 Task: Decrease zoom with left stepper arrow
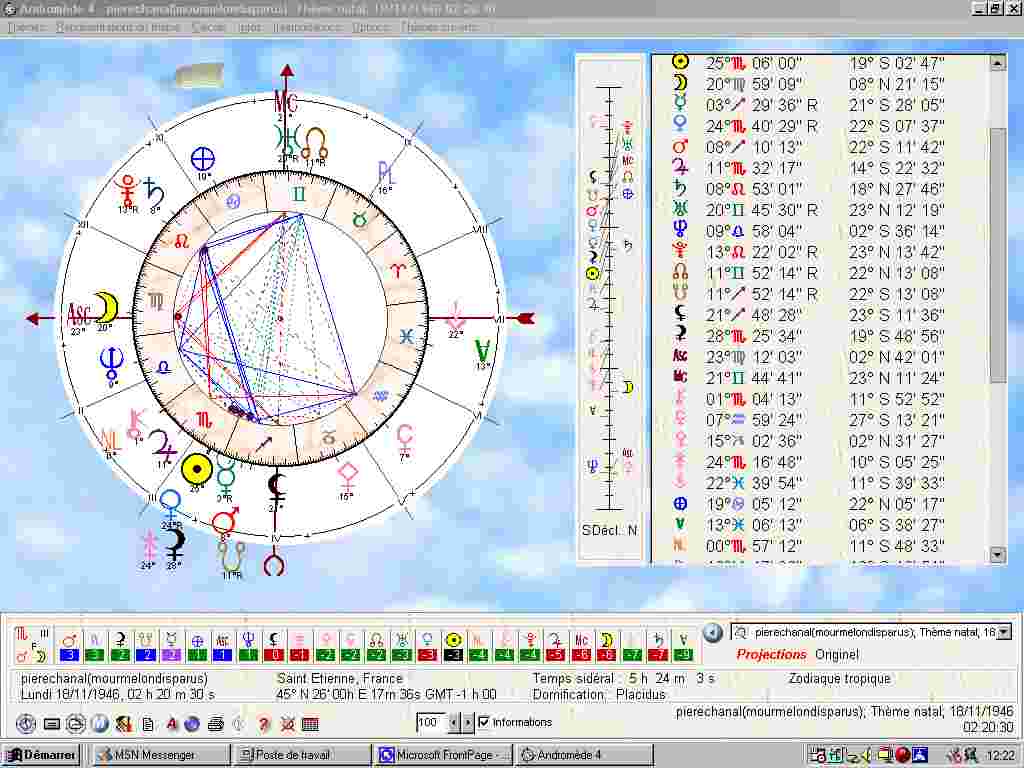click(x=454, y=722)
